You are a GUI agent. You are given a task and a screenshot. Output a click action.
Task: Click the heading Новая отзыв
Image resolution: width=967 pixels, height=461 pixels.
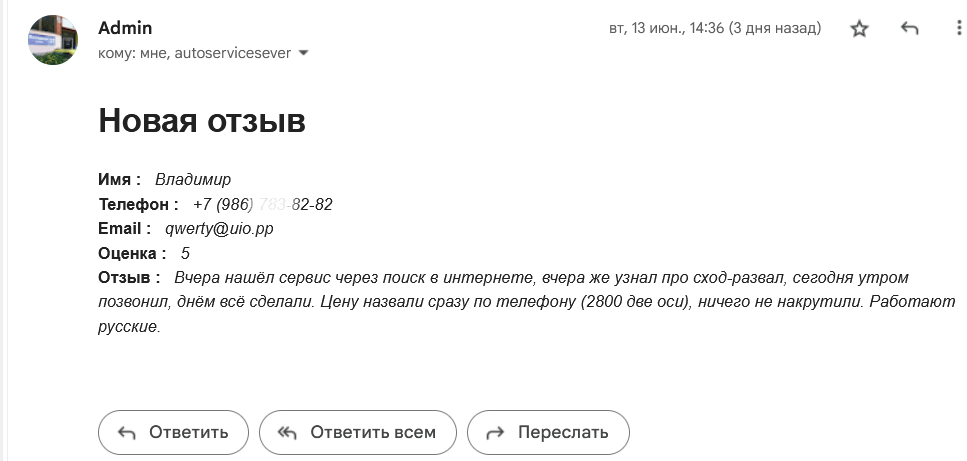[202, 121]
